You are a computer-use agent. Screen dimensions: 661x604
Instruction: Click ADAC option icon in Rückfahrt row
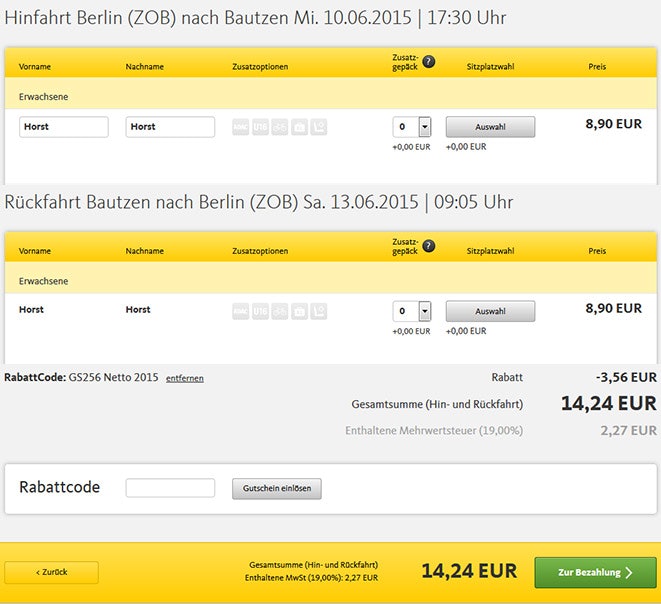pos(240,311)
